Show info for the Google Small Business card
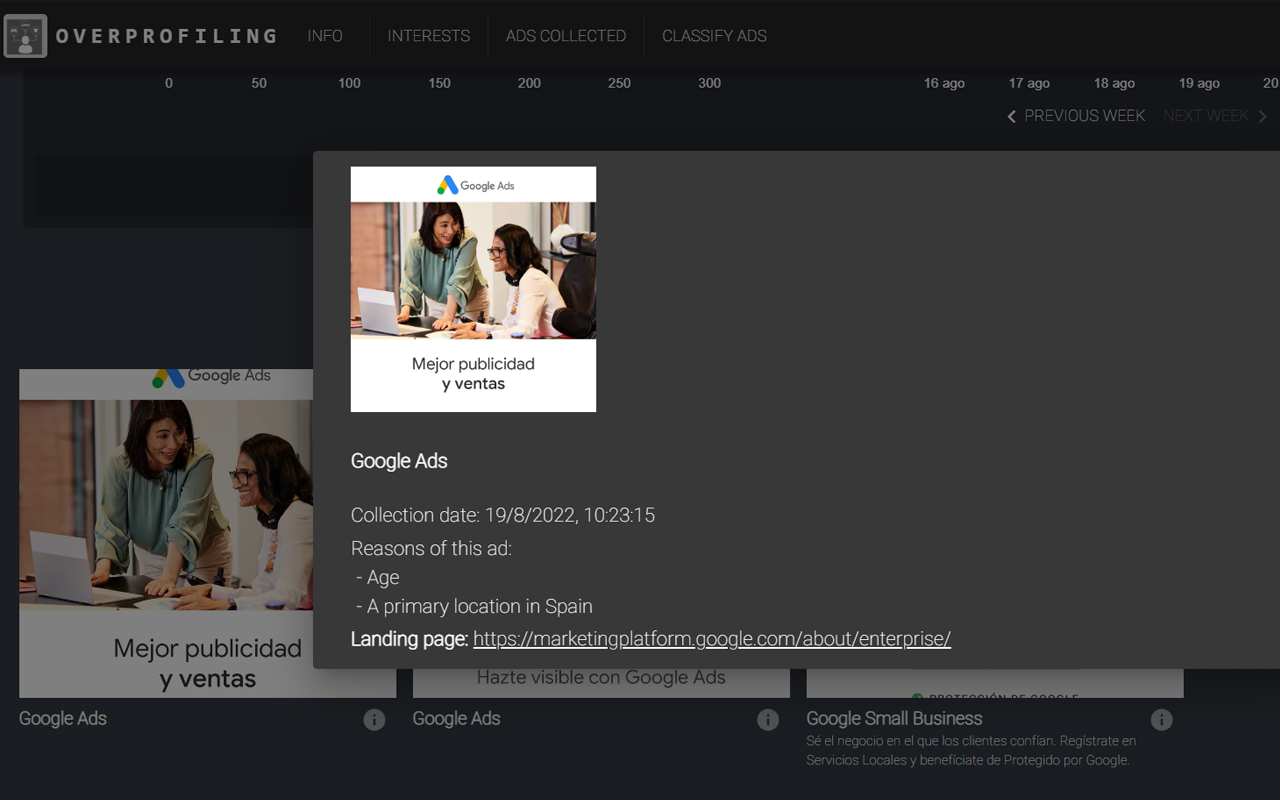This screenshot has height=800, width=1280. [x=1161, y=720]
